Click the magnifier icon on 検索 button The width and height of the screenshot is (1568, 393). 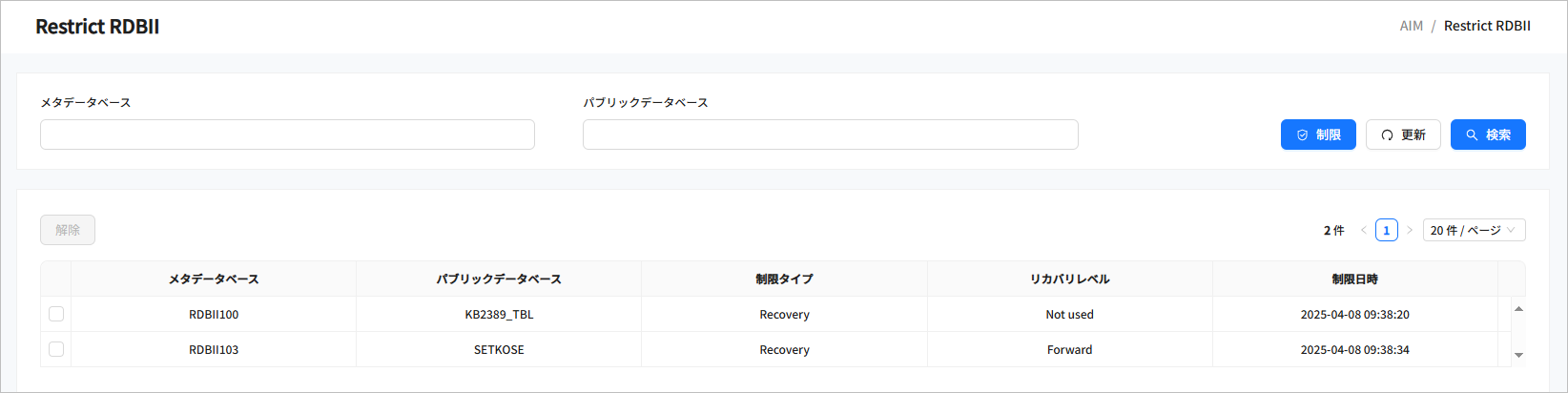pyautogui.click(x=1472, y=135)
